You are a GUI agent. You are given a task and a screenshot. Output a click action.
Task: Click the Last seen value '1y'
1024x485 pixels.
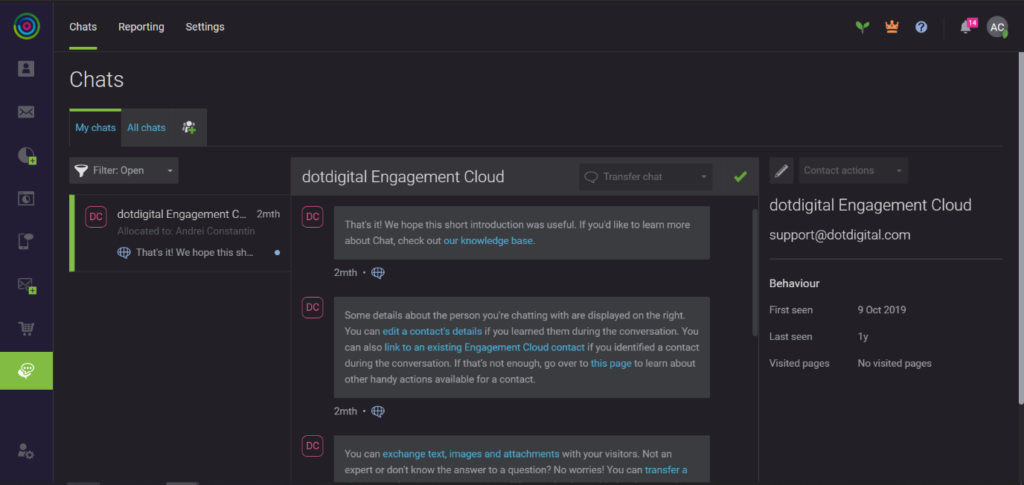click(863, 337)
